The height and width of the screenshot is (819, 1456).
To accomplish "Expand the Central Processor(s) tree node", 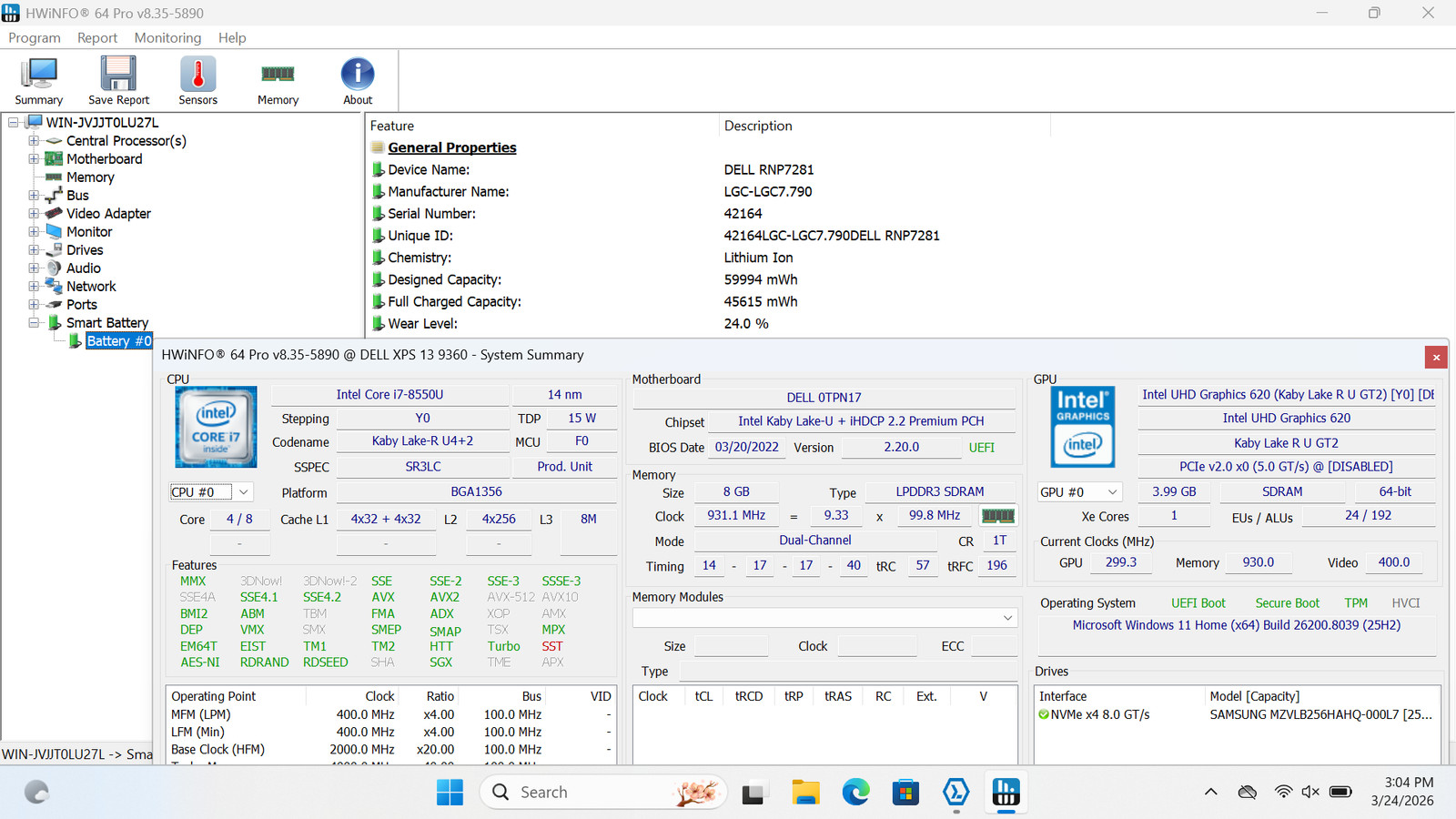I will [x=34, y=140].
